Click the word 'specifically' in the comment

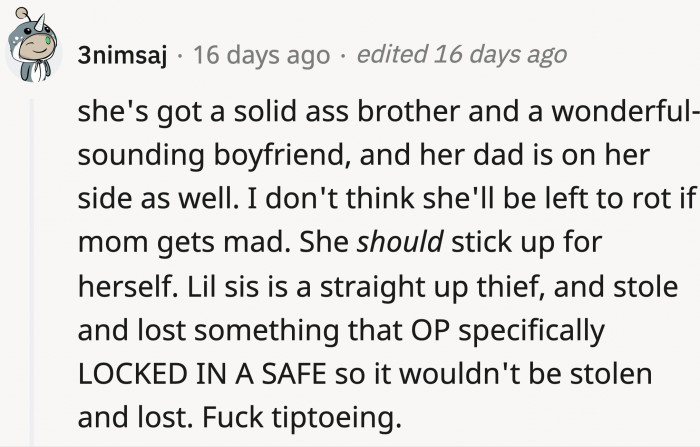click(531, 331)
